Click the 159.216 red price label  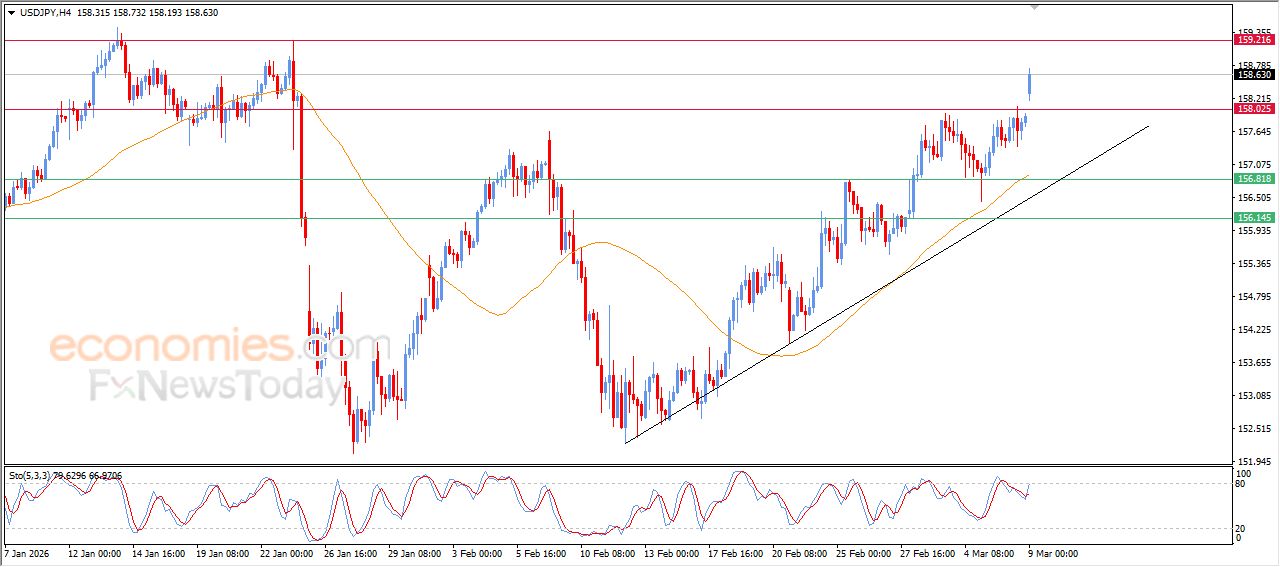[x=1254, y=40]
